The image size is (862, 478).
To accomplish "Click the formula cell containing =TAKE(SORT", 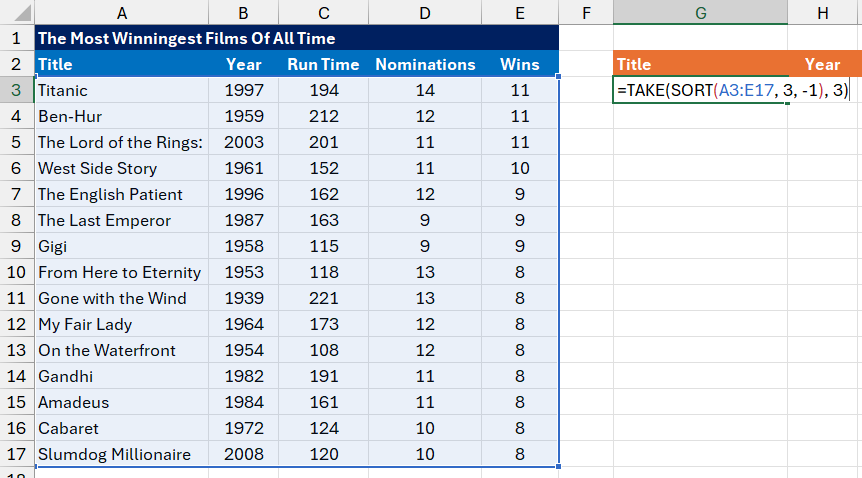I will (732, 90).
